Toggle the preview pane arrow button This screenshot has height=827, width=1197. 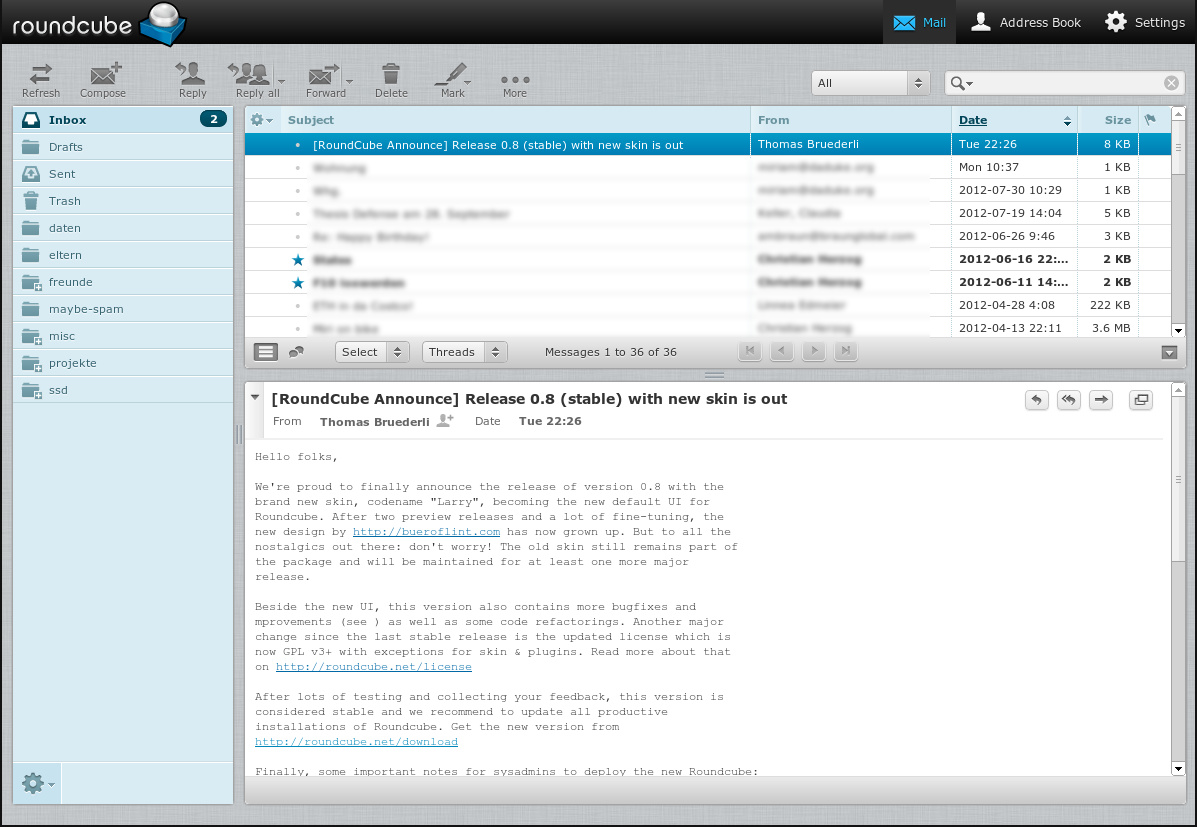point(1169,352)
